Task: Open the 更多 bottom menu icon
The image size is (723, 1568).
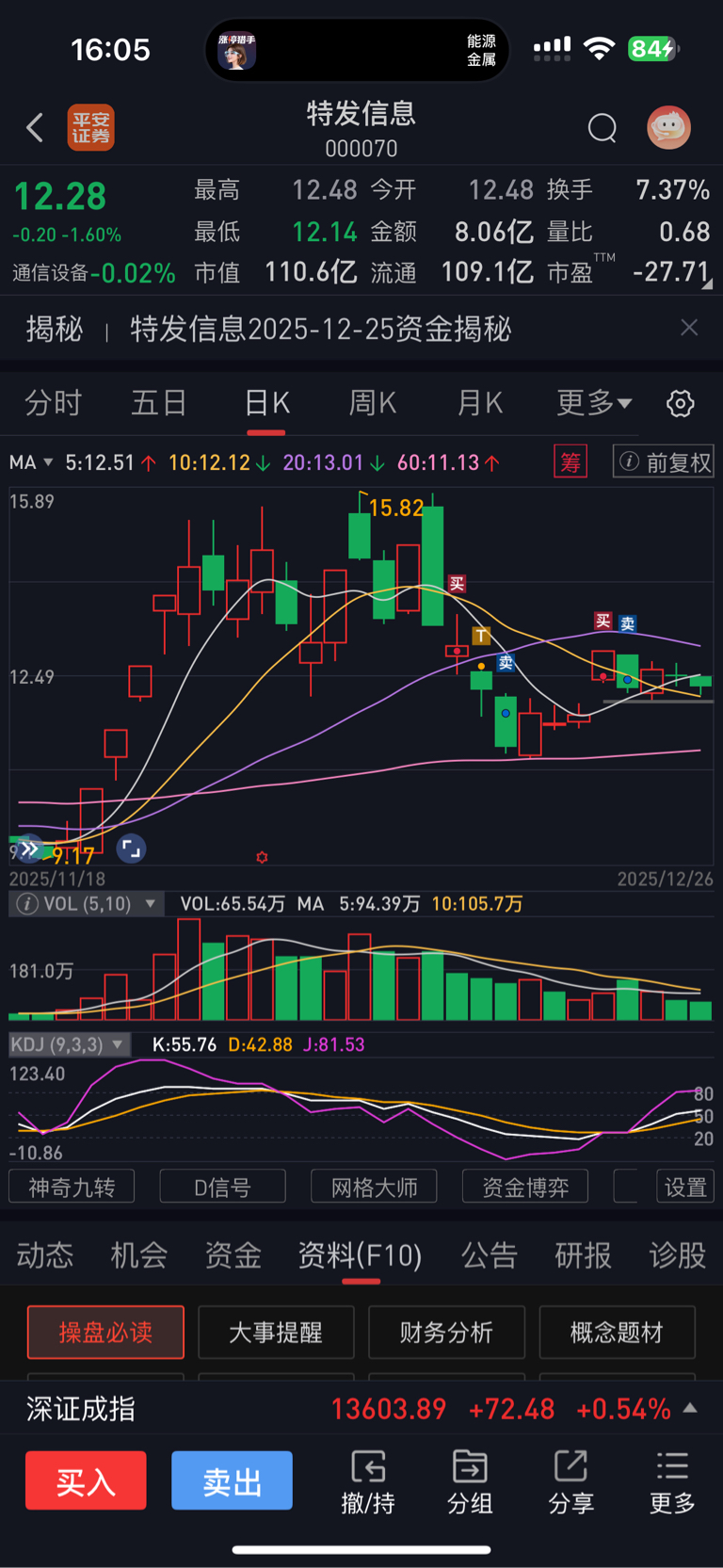Action: click(x=672, y=1482)
